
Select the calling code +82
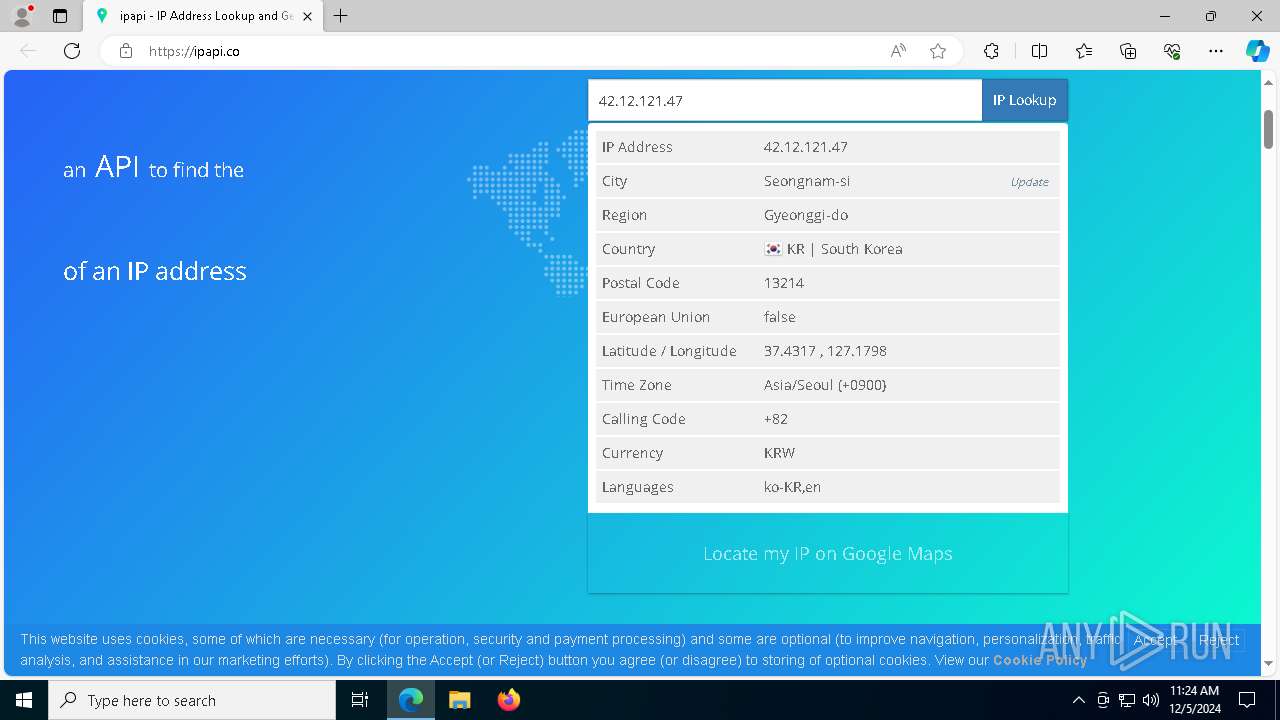click(x=776, y=419)
